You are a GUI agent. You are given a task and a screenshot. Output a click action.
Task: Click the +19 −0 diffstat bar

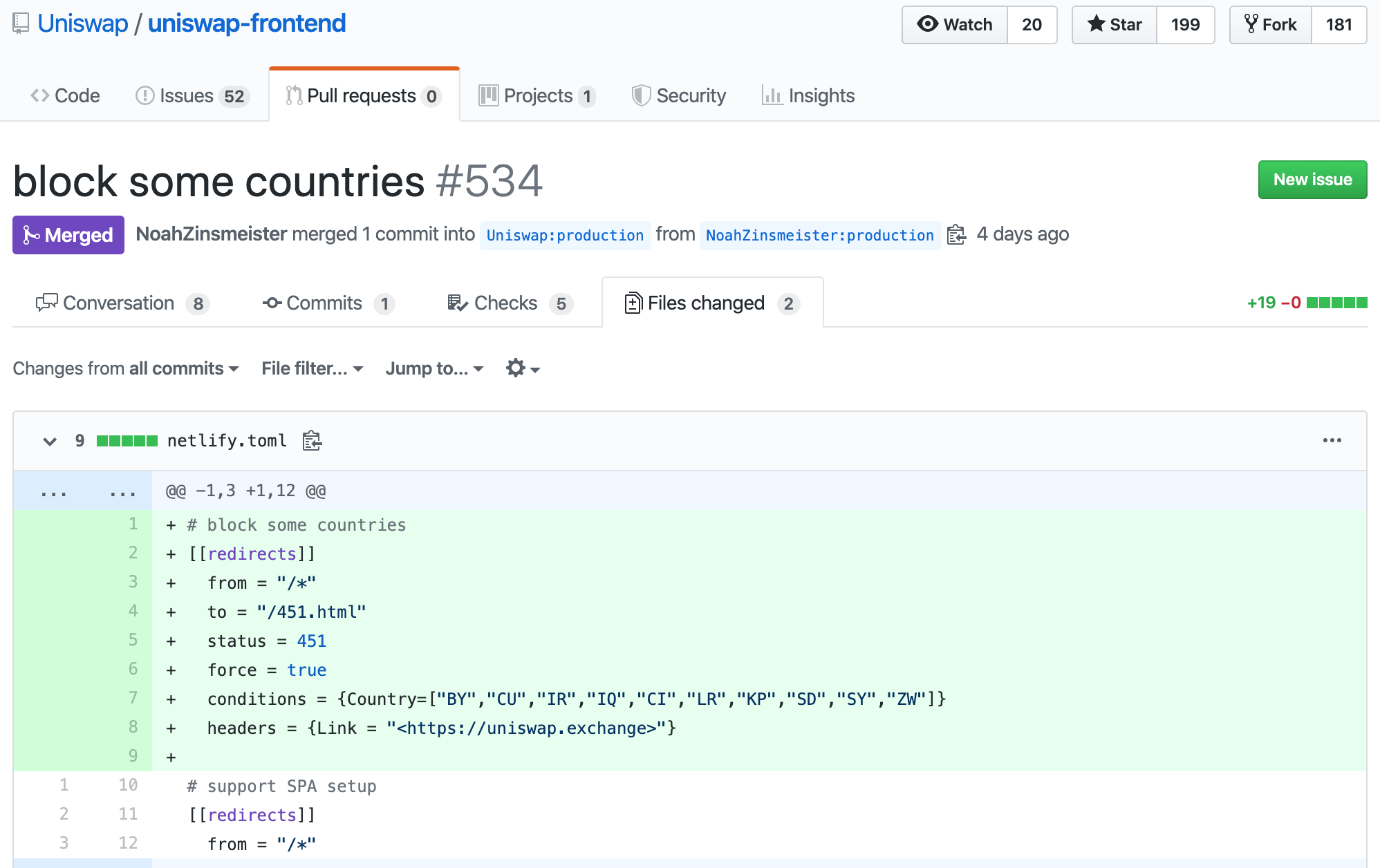pyautogui.click(x=1307, y=303)
